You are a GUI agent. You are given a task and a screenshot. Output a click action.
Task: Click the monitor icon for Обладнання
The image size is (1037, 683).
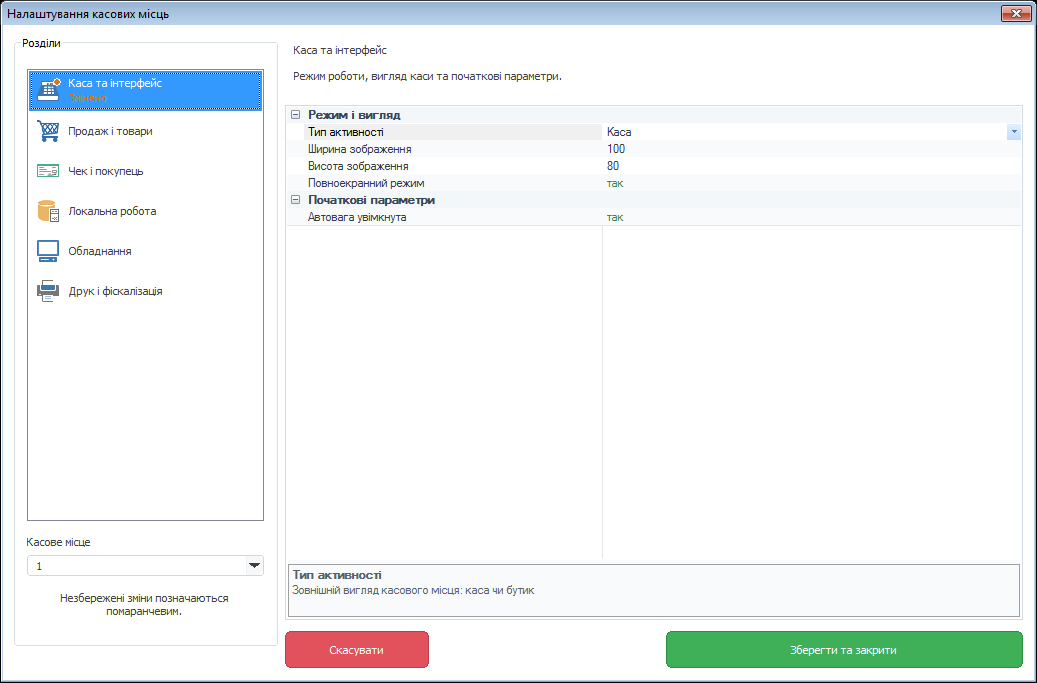[x=48, y=251]
